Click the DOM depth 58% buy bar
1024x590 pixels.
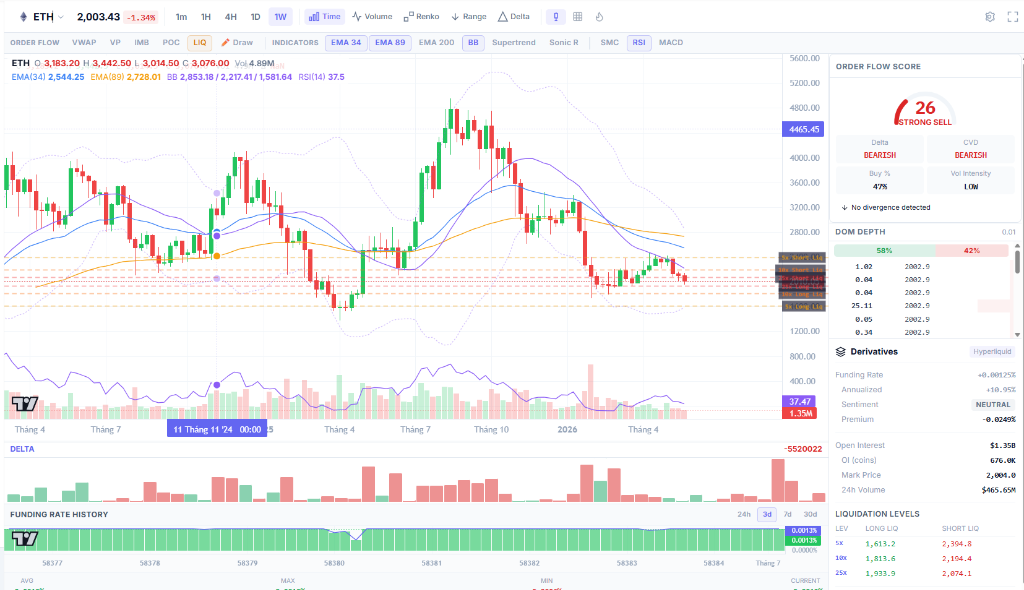(884, 251)
